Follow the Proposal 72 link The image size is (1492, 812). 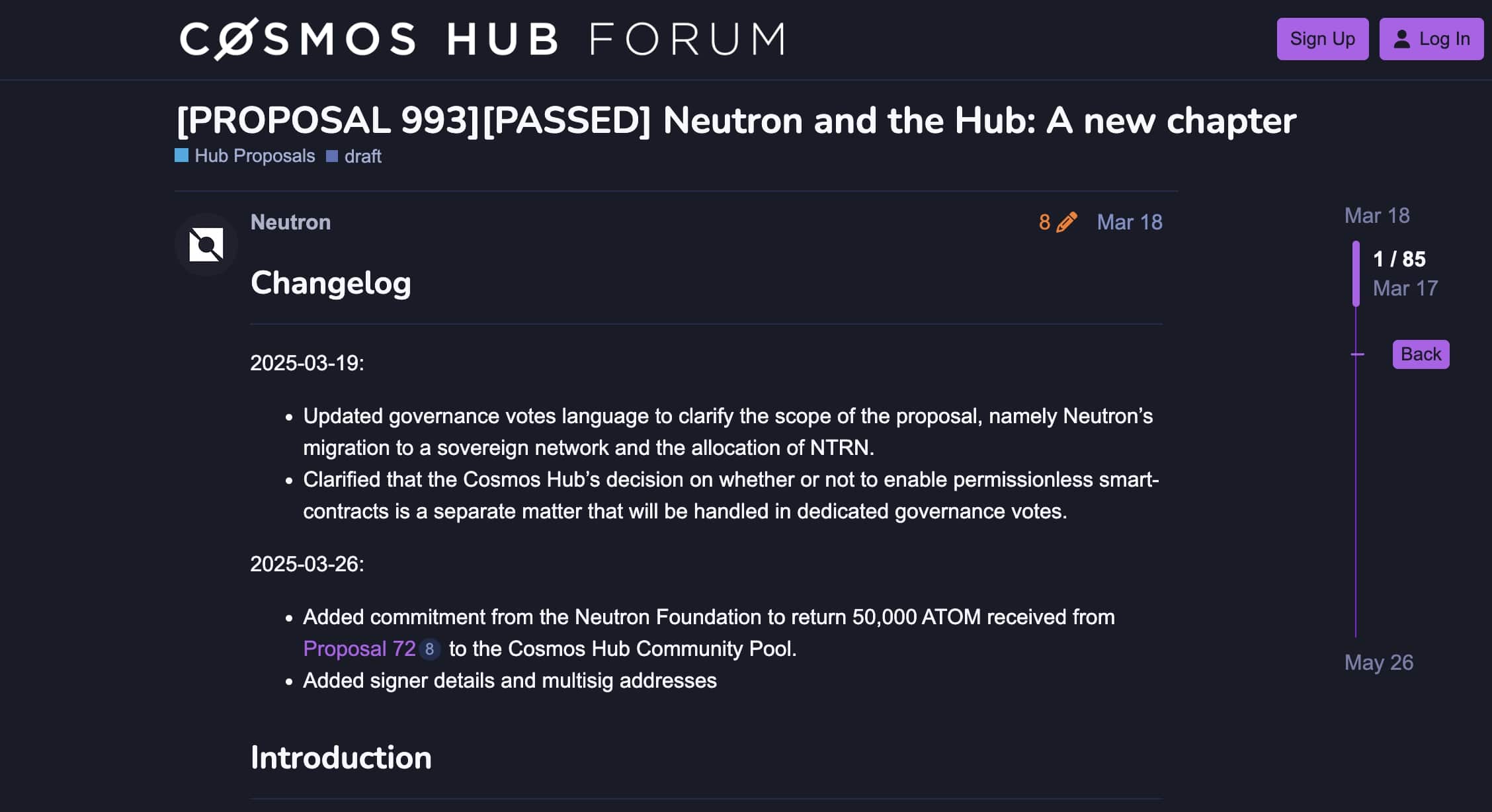pos(359,649)
